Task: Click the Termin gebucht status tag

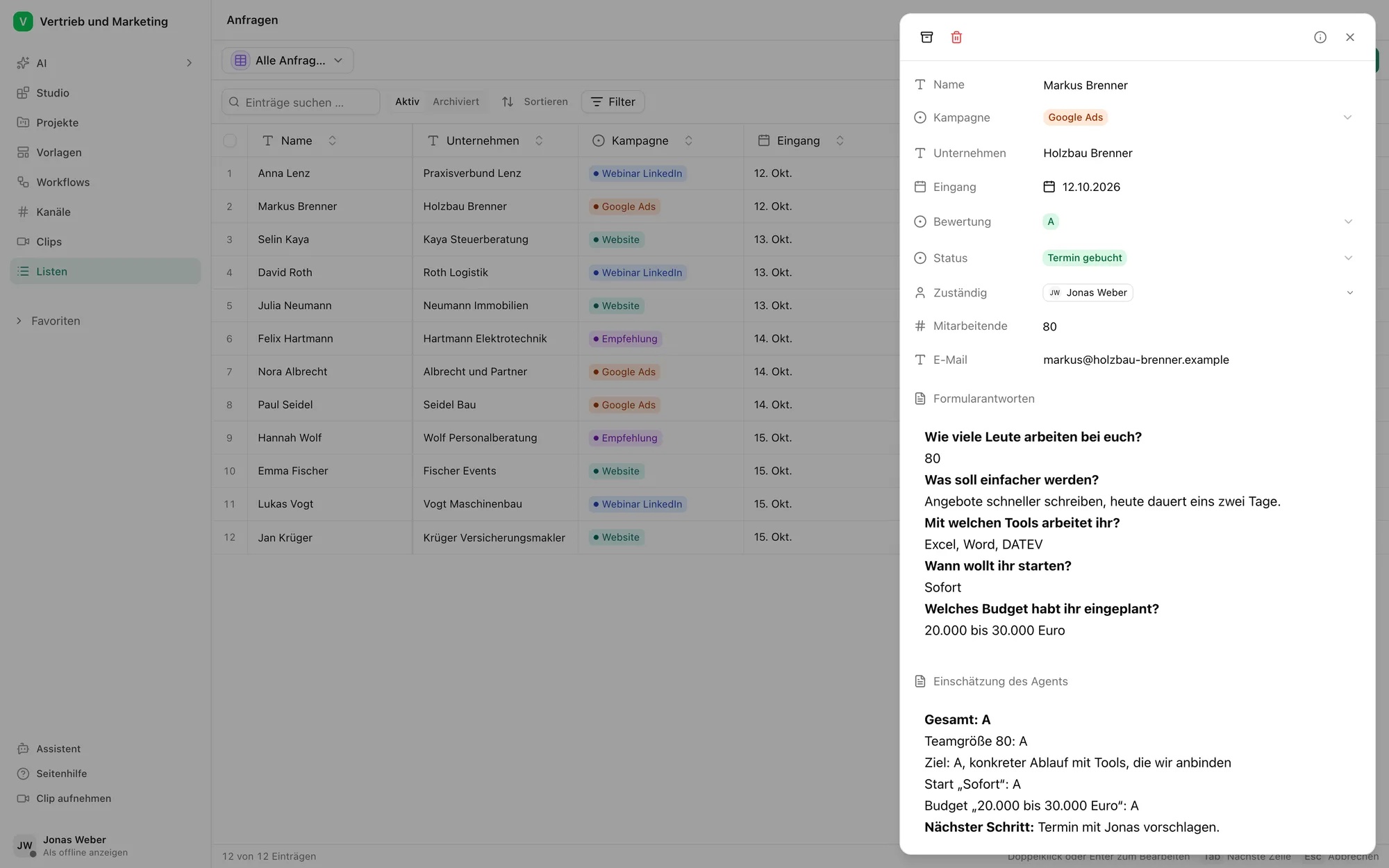Action: click(1084, 258)
